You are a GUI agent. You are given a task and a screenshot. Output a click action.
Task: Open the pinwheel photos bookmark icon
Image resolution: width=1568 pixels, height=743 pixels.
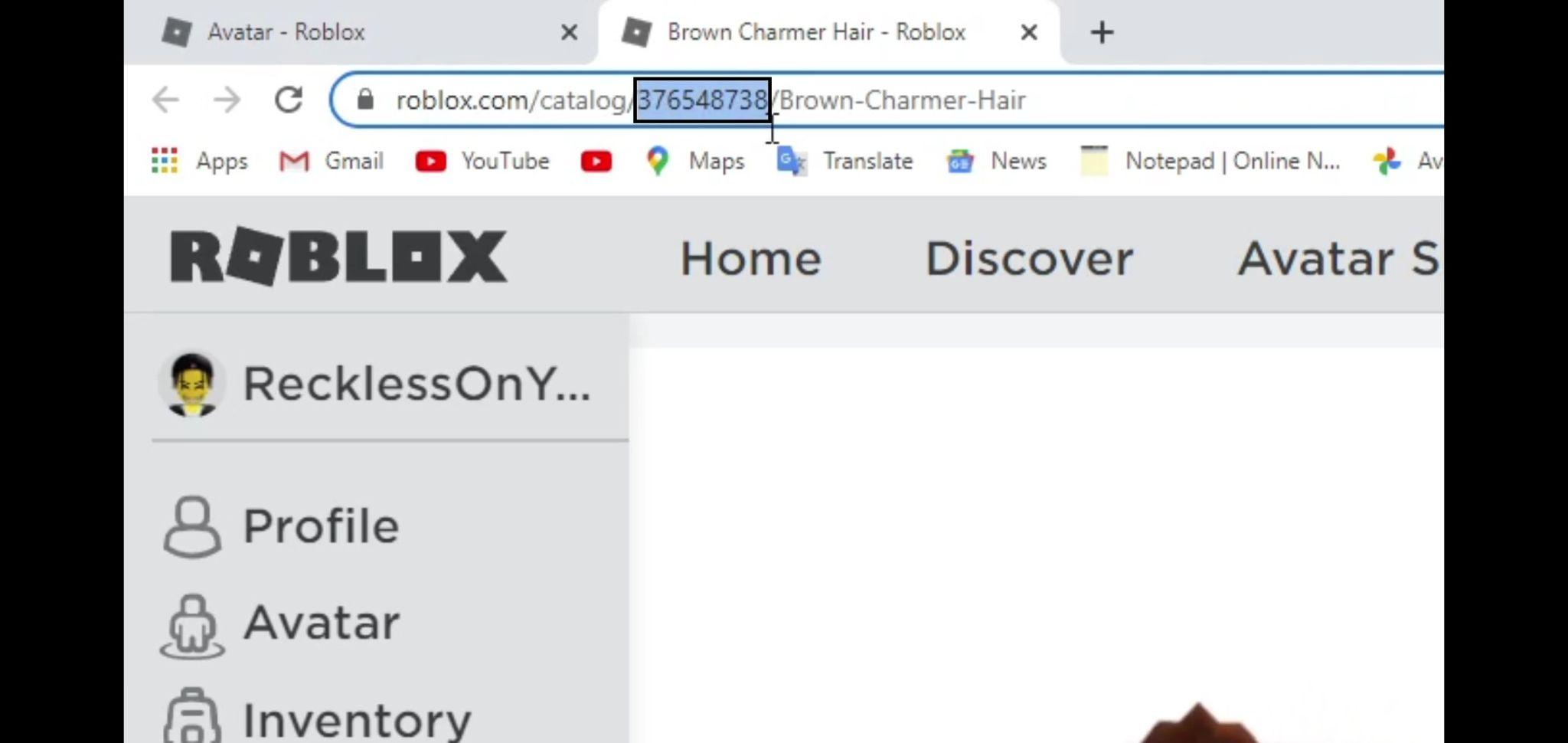click(1387, 162)
